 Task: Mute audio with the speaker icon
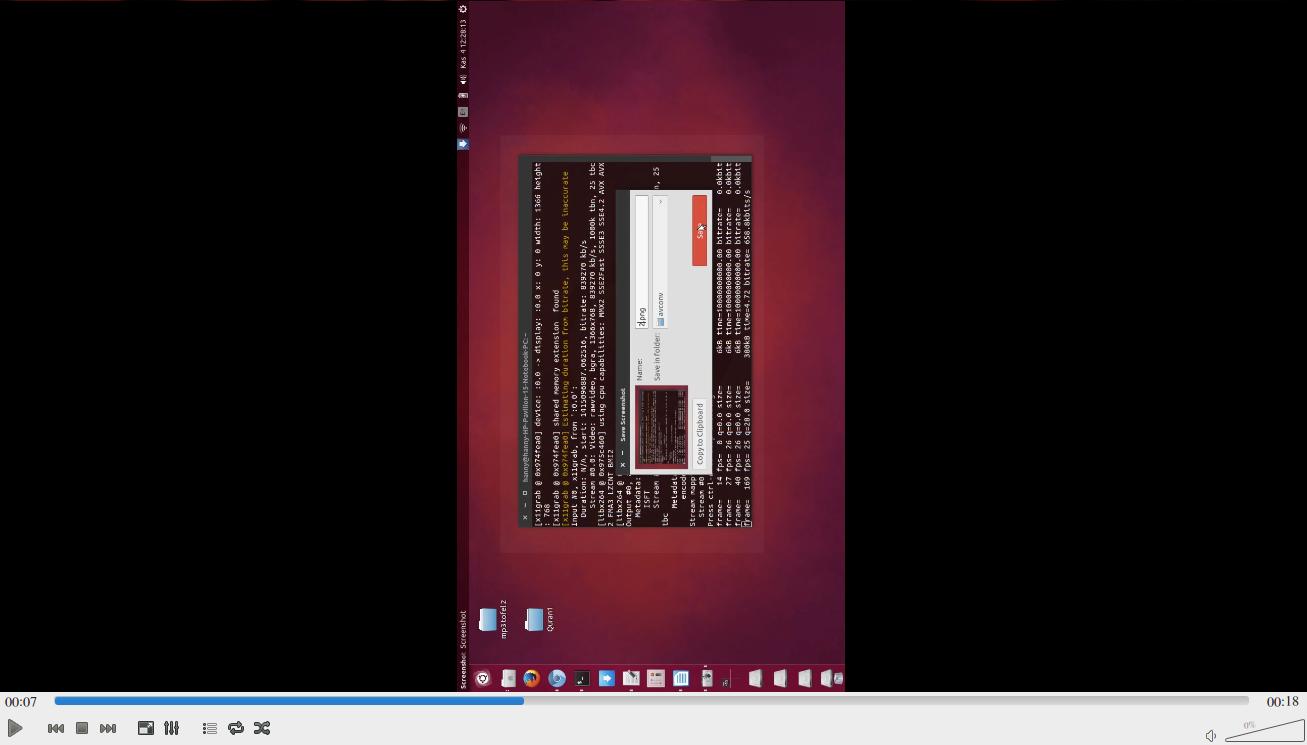coord(1211,736)
